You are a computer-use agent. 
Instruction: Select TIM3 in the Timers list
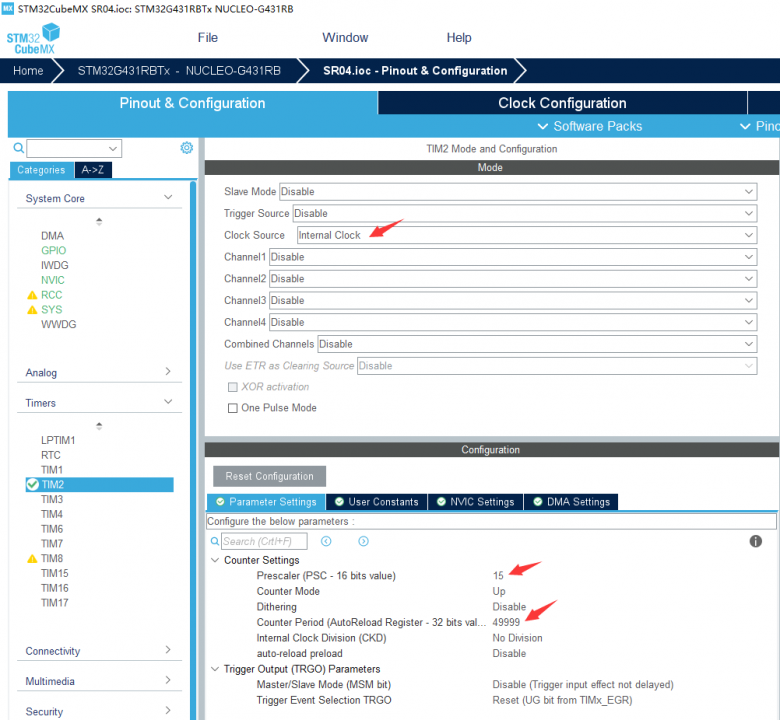(52, 500)
